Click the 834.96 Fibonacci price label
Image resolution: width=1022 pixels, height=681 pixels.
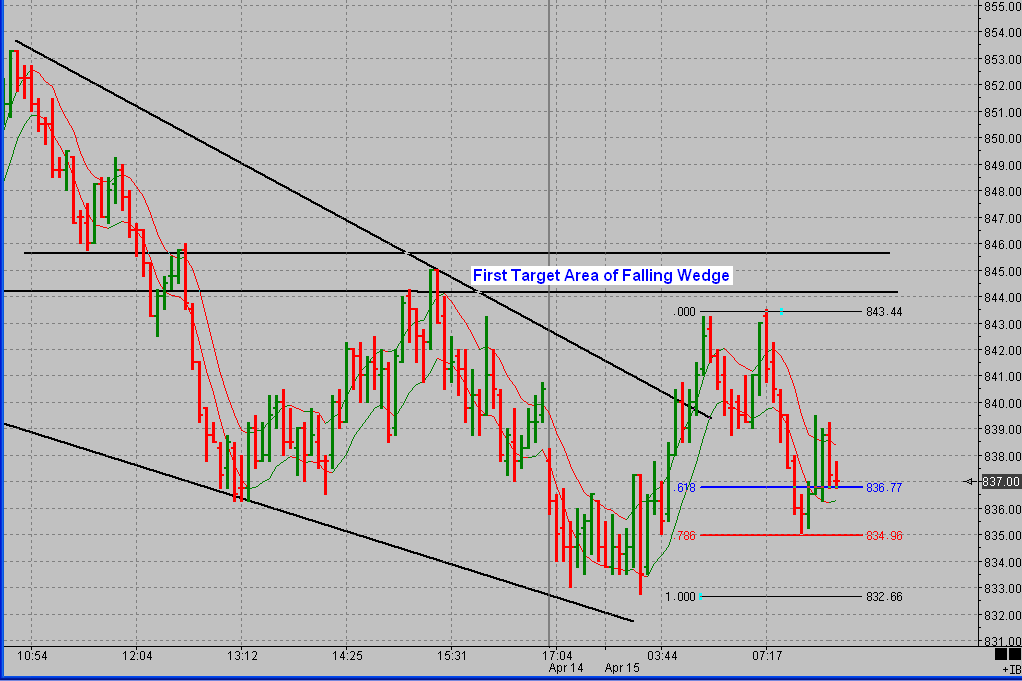pos(884,536)
